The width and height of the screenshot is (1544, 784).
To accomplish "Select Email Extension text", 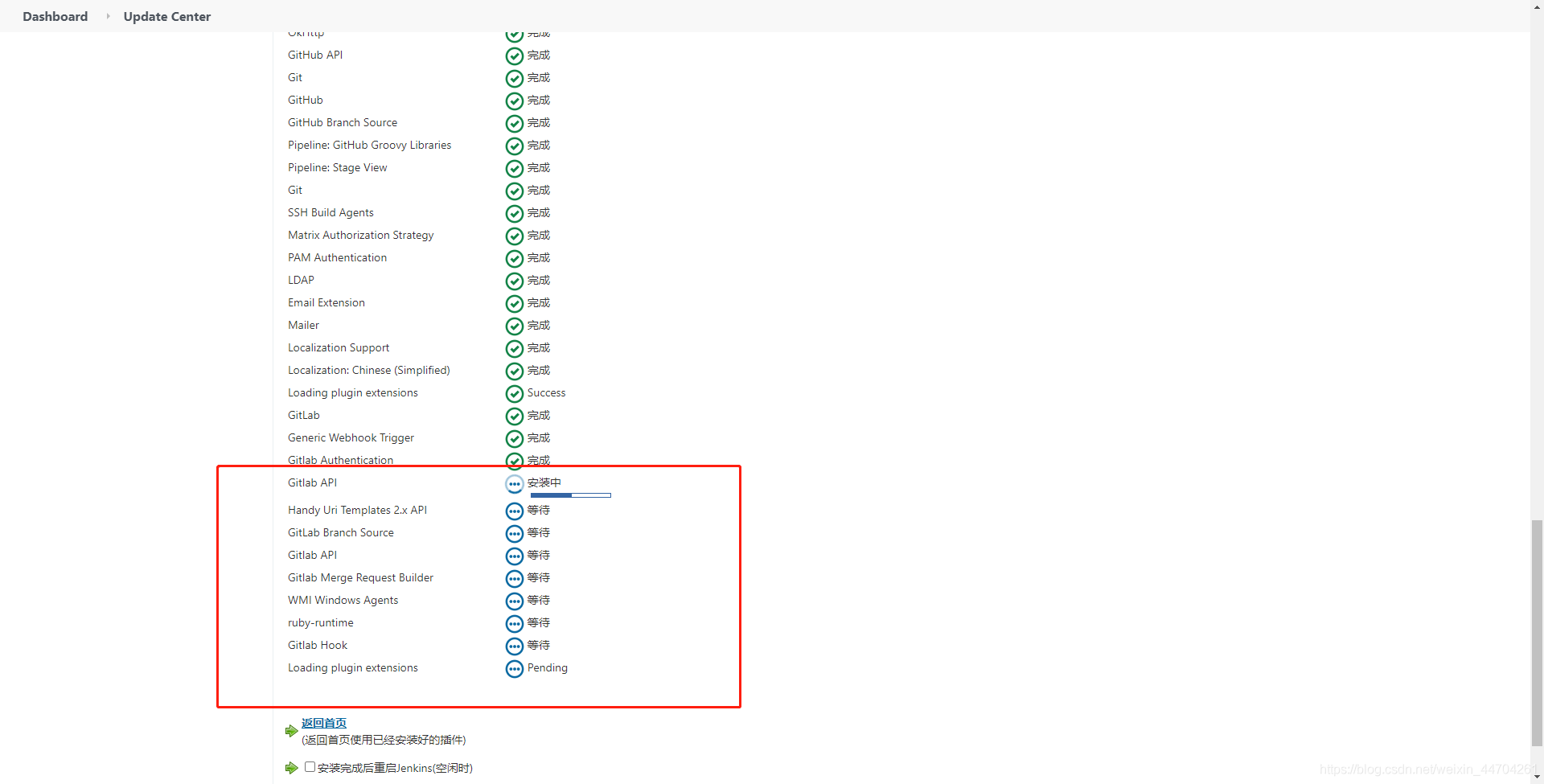I will point(326,302).
